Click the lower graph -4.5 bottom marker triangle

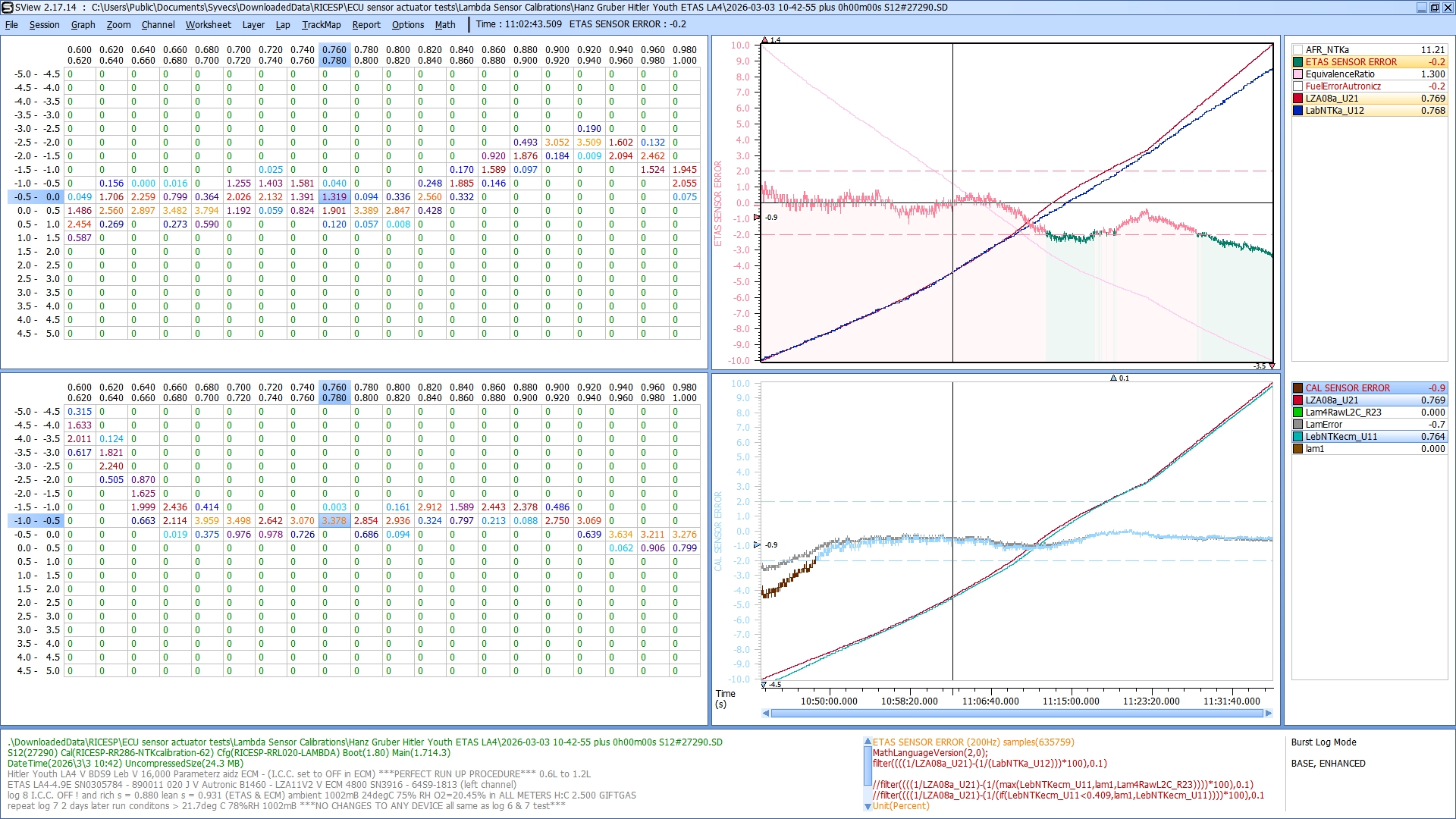[x=764, y=684]
